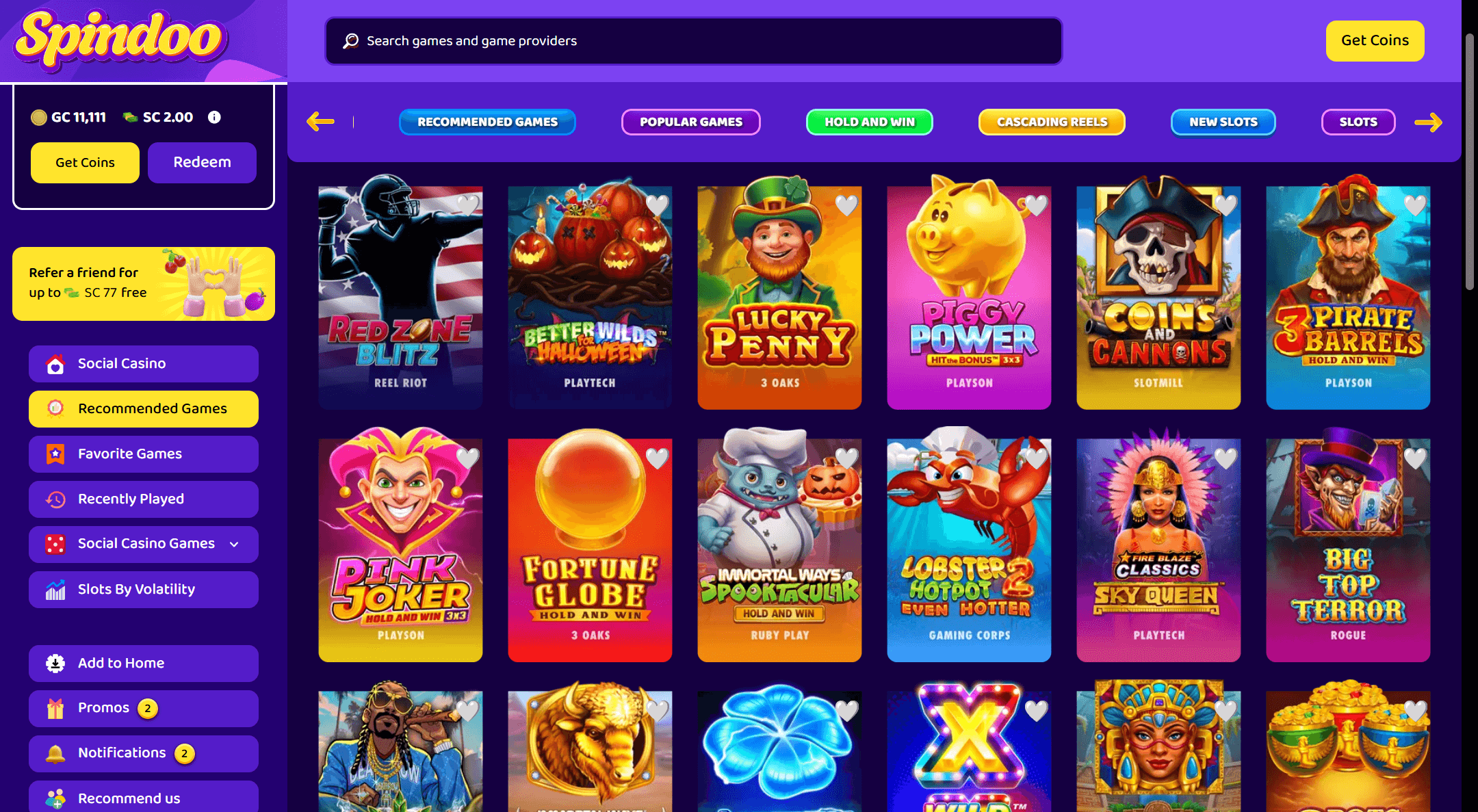
Task: Select Add to Home download item
Action: click(x=144, y=664)
